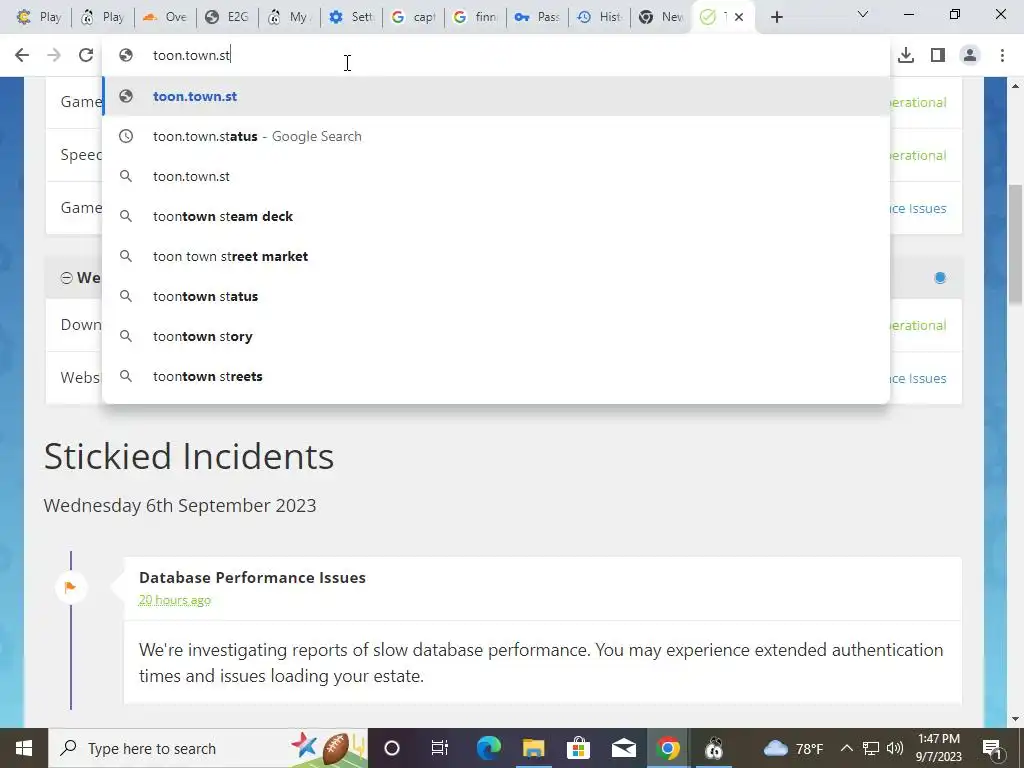
Task: Pick the plain toon.town.st search suggestion
Action: (x=496, y=176)
